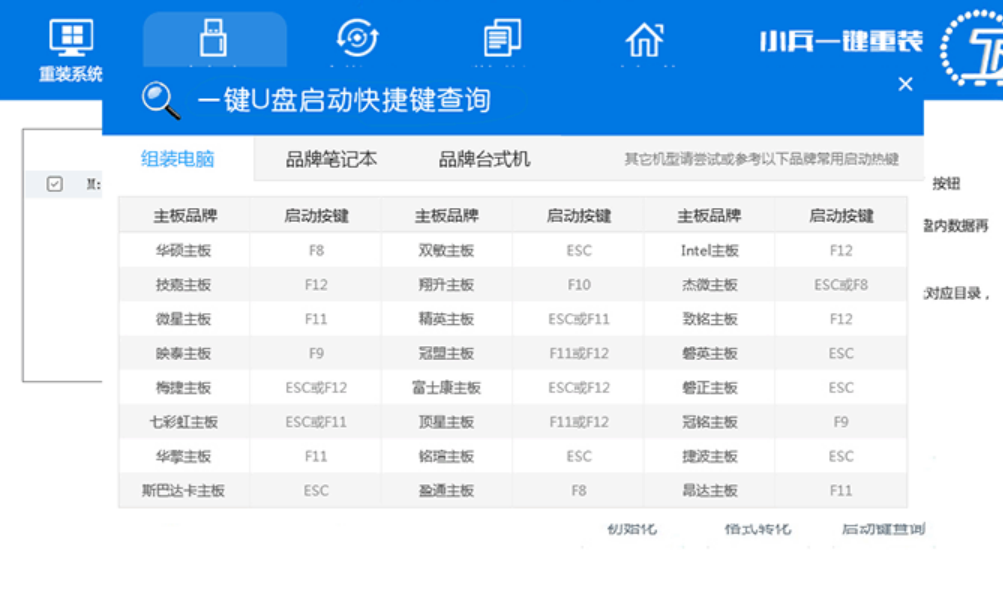Switch to the 组装电脑 tab
The image size is (1003, 594).
point(178,159)
